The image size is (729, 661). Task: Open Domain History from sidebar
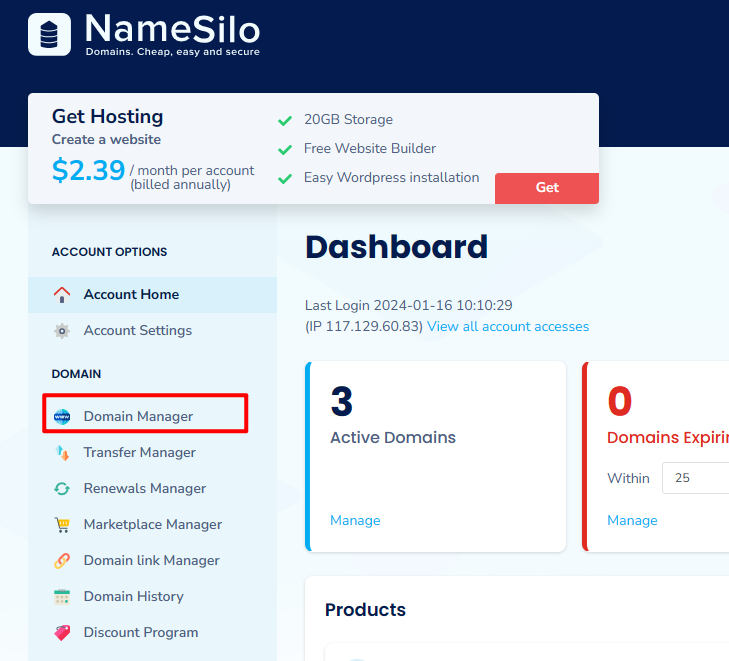click(133, 597)
